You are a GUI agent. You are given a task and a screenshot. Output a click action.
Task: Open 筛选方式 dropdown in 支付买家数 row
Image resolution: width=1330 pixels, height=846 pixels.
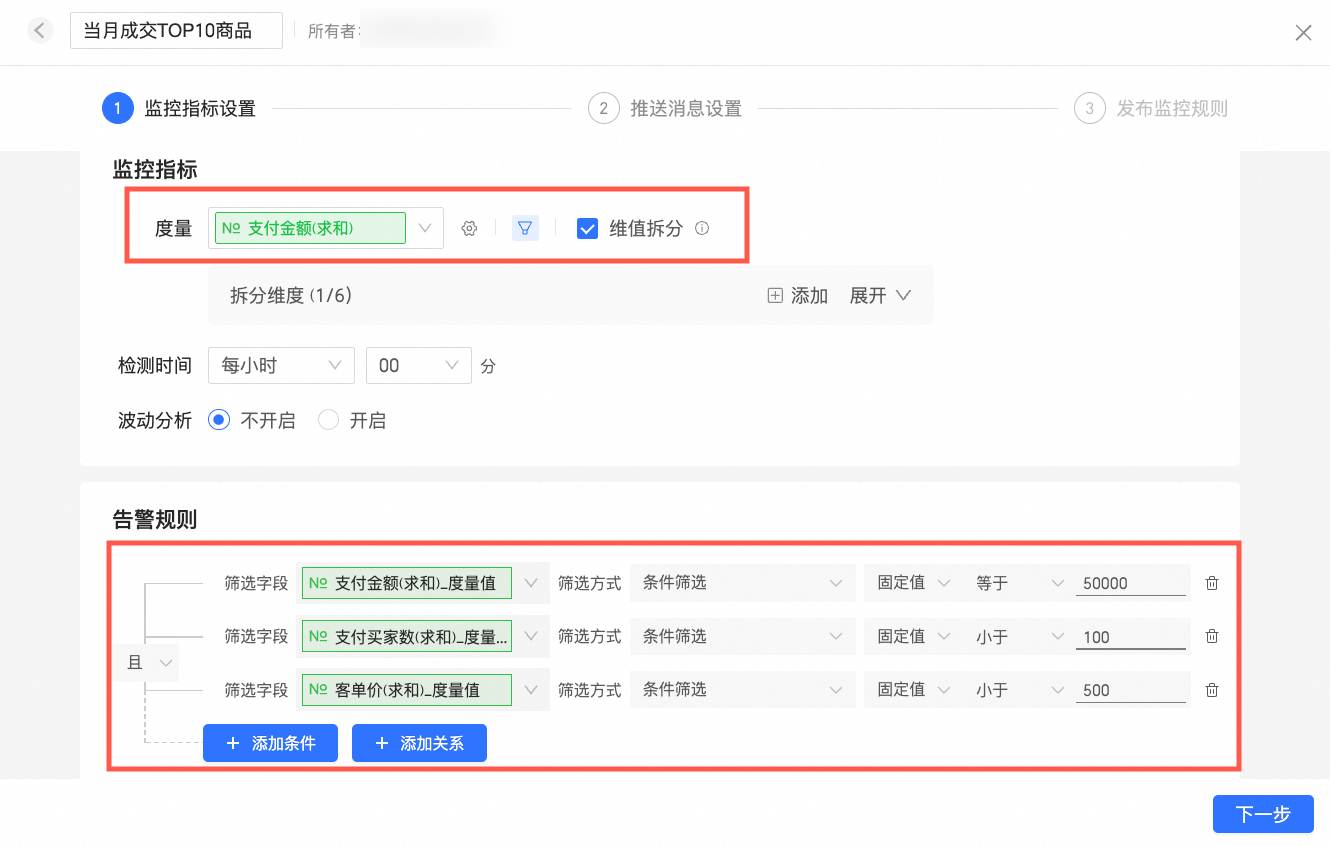(x=743, y=636)
